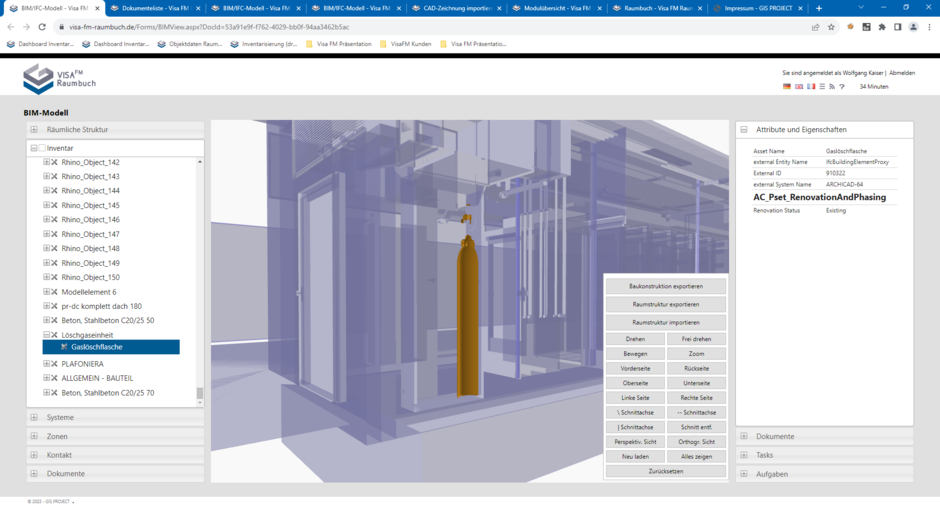This screenshot has height=509, width=940.
Task: Select Beton, Stahlbeton C20/25 70 item
Action: pyautogui.click(x=107, y=393)
